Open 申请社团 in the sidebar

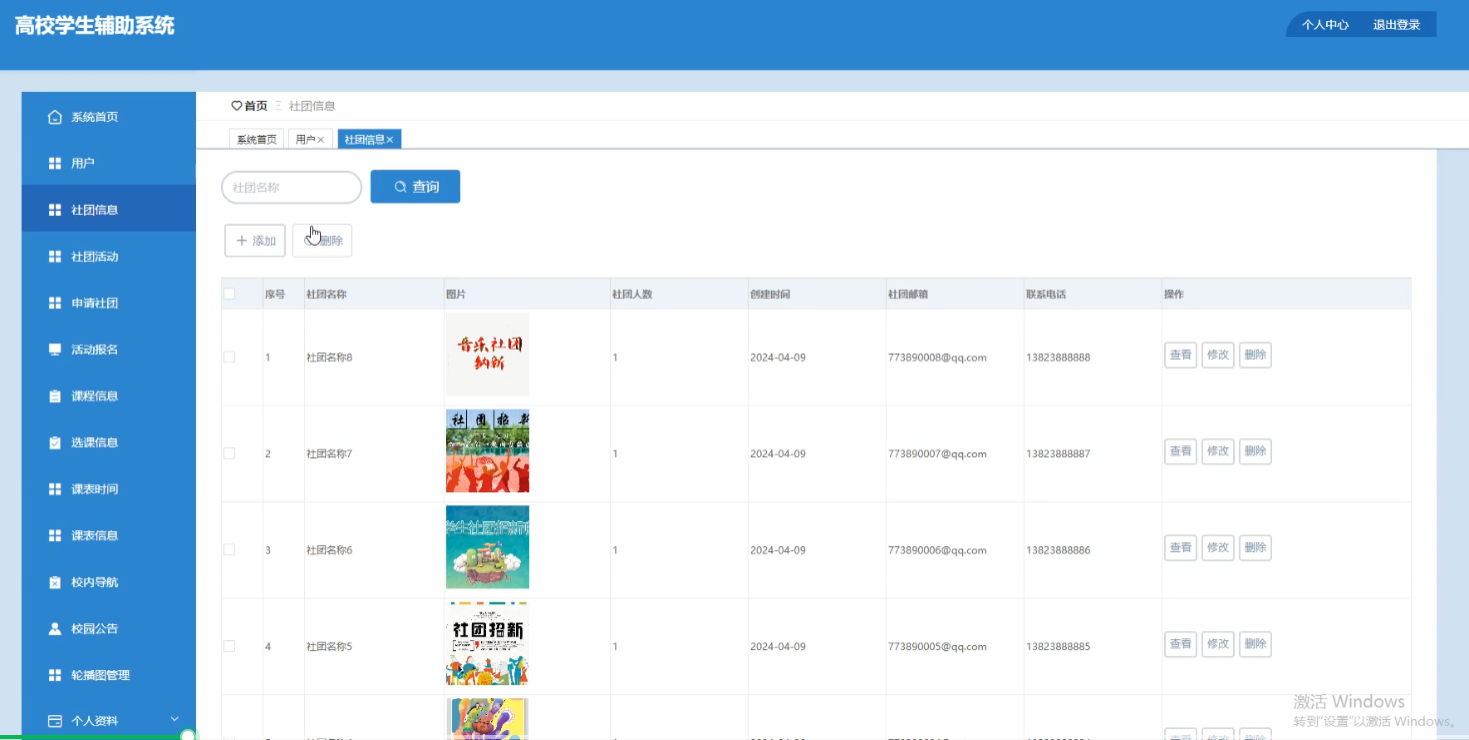[x=109, y=303]
